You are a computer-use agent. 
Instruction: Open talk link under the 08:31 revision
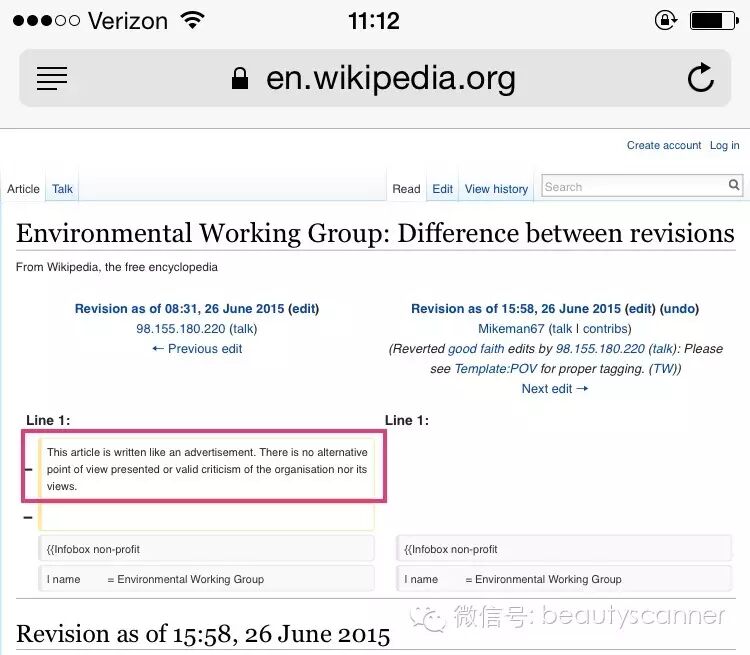click(243, 329)
